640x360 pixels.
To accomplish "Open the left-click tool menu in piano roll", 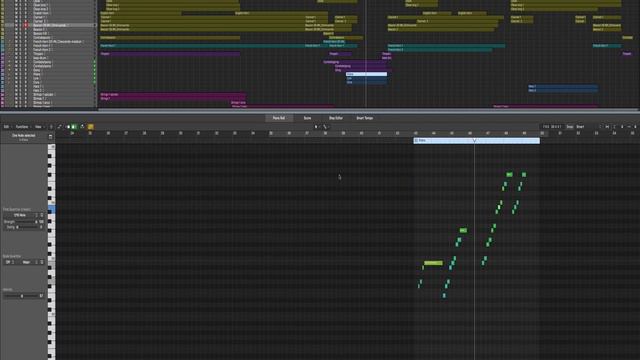I will [316, 127].
